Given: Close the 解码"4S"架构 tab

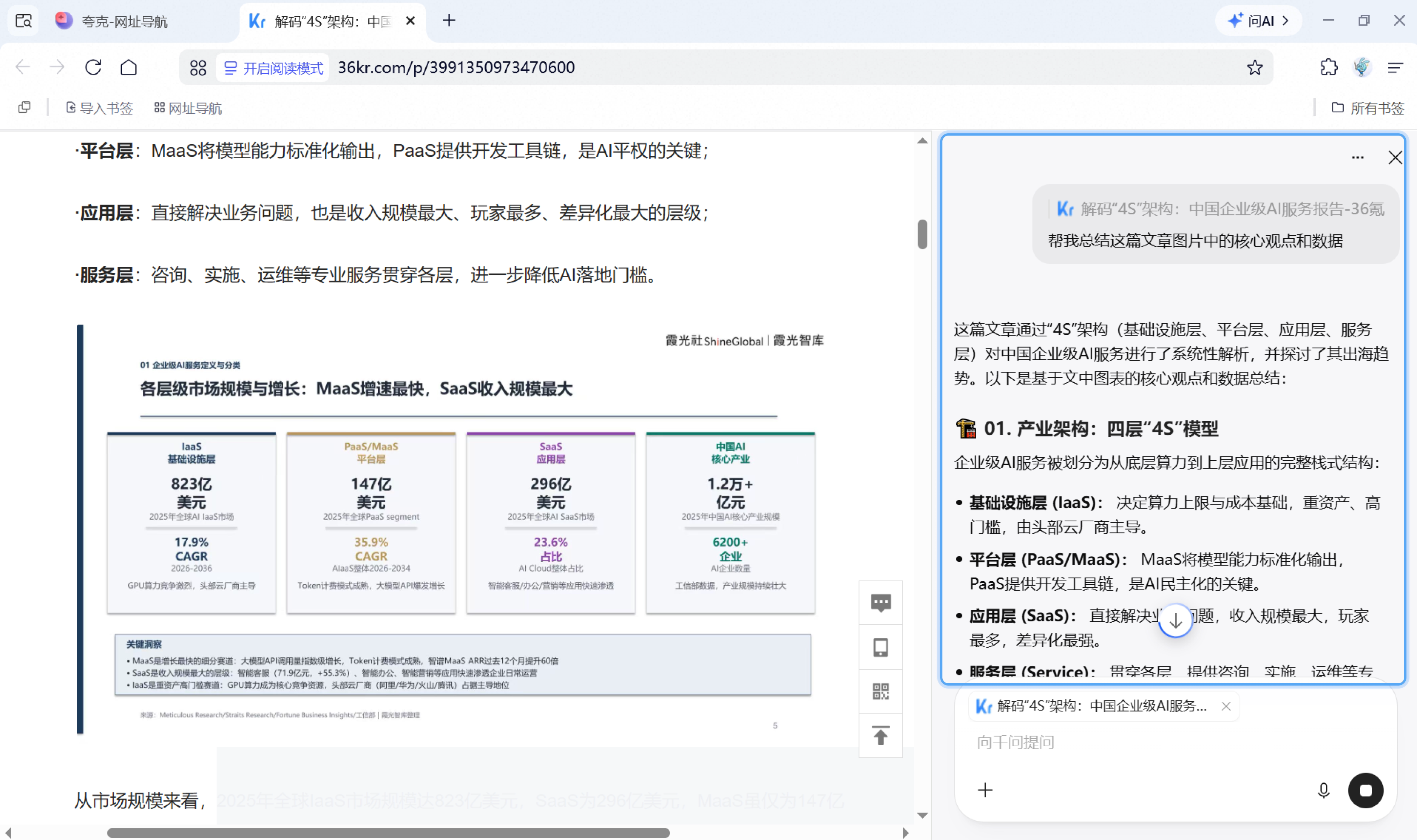Looking at the screenshot, I should pyautogui.click(x=411, y=21).
